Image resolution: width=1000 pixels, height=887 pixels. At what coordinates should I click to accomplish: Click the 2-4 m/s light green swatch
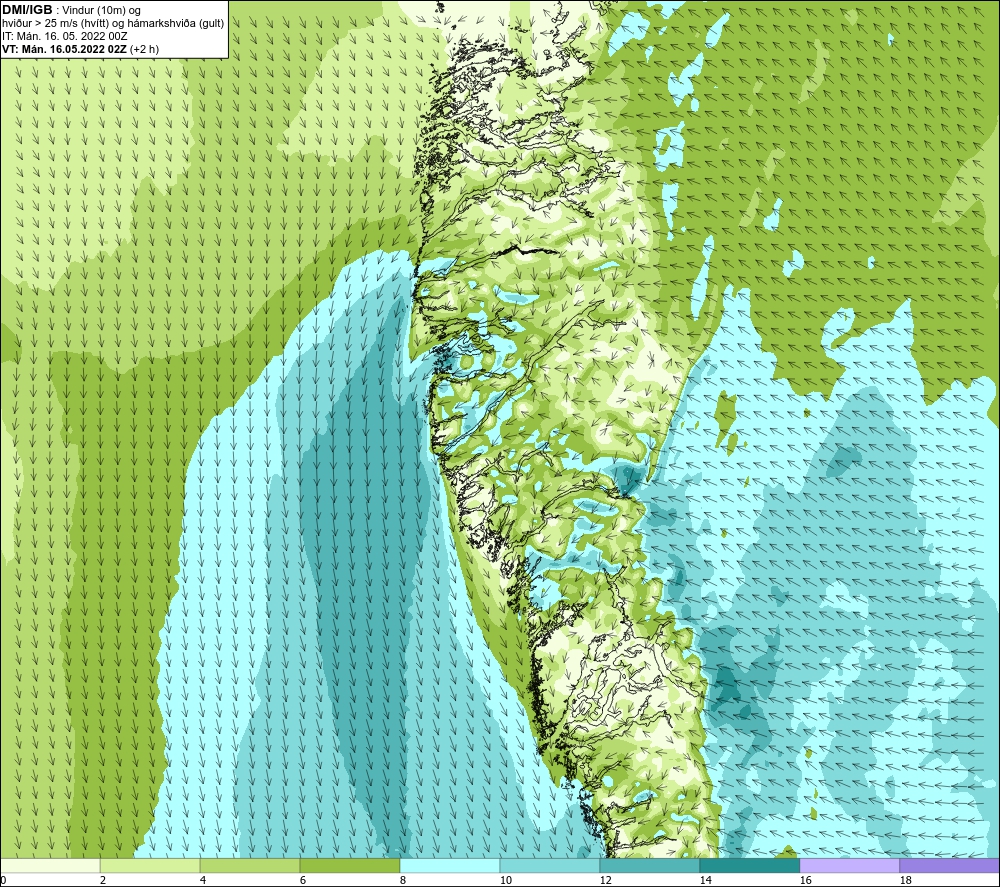click(150, 865)
